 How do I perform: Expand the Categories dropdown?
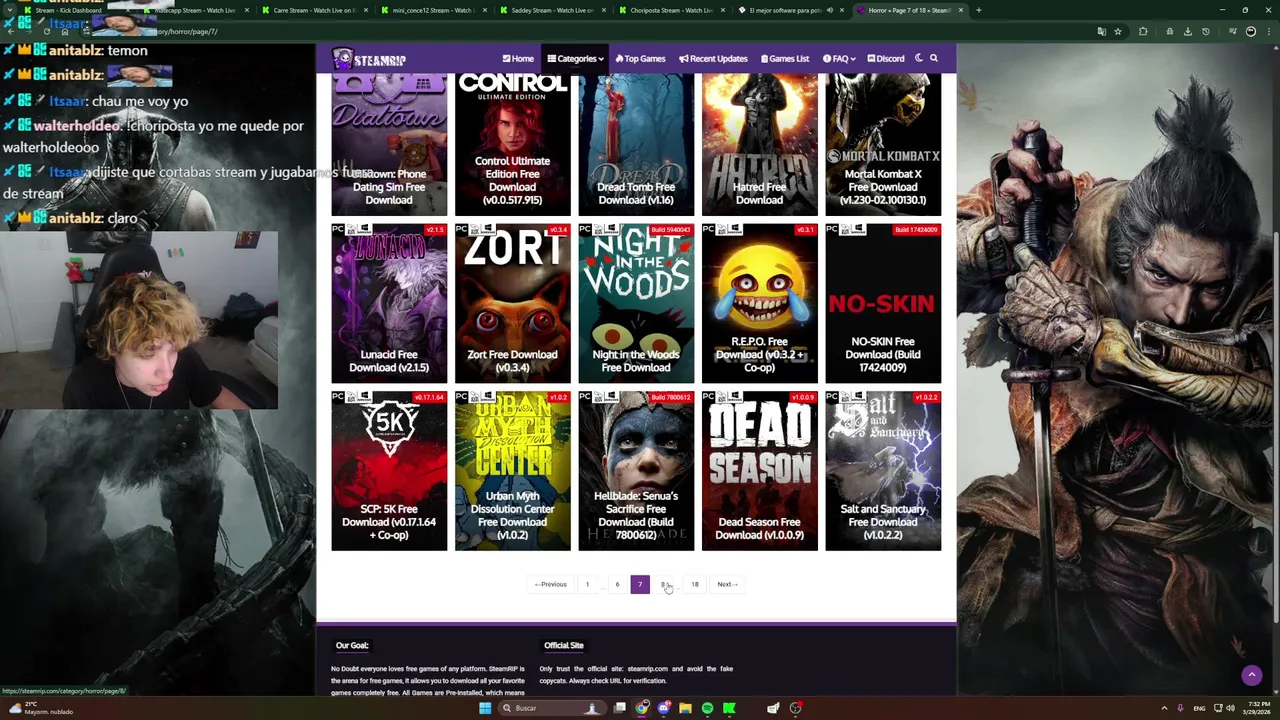point(575,59)
